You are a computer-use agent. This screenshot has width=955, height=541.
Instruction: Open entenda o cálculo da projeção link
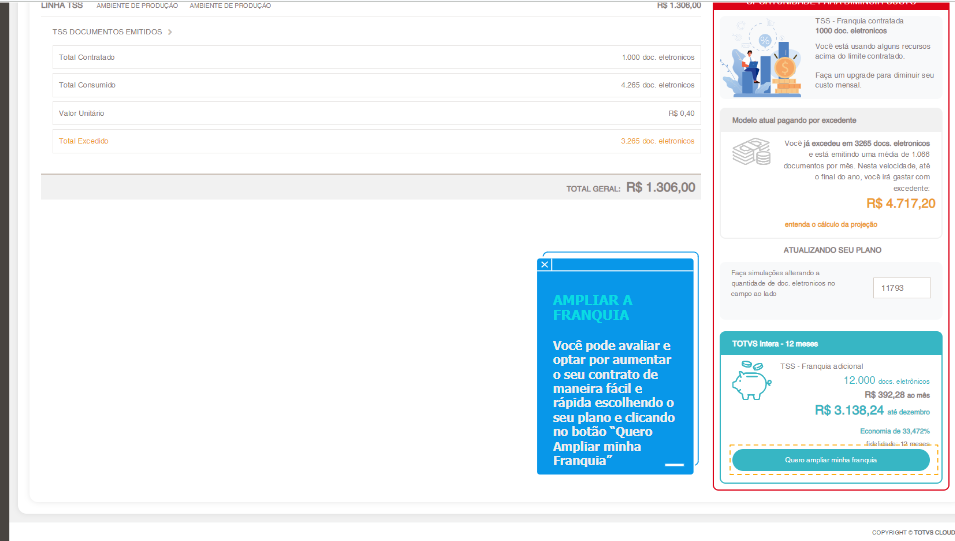click(x=831, y=225)
